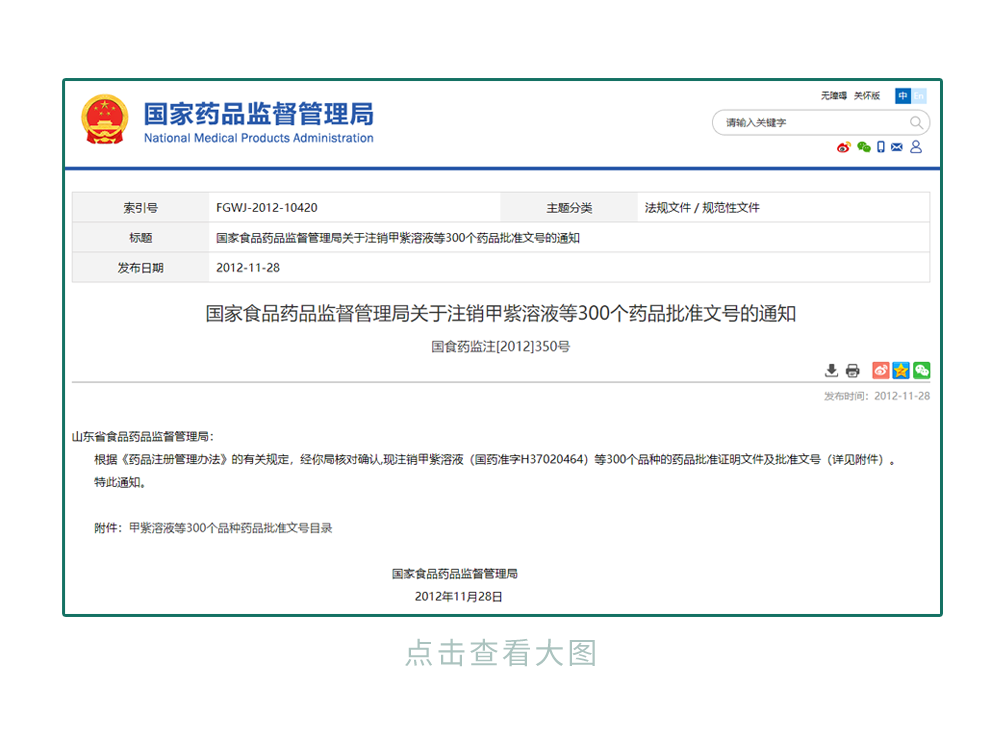The image size is (1000, 736).
Task: Click the title text in the 标题 table row
Action: 398,238
